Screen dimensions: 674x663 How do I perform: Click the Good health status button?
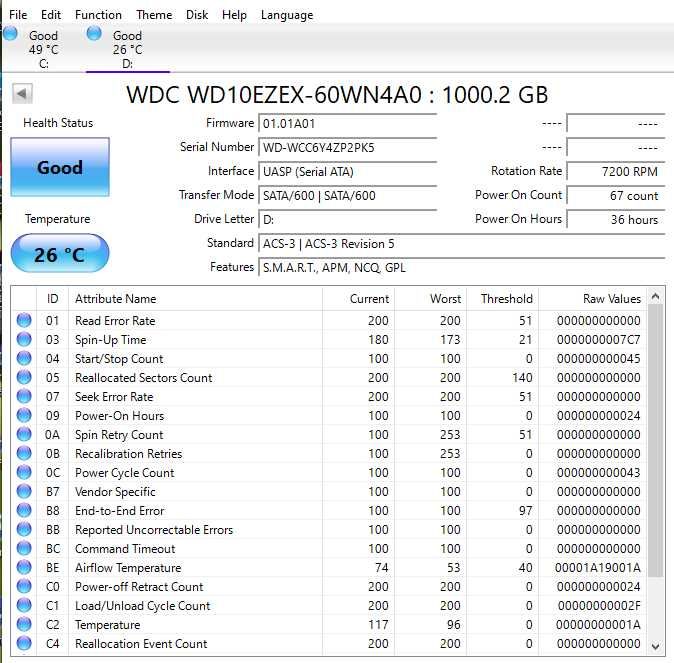60,167
